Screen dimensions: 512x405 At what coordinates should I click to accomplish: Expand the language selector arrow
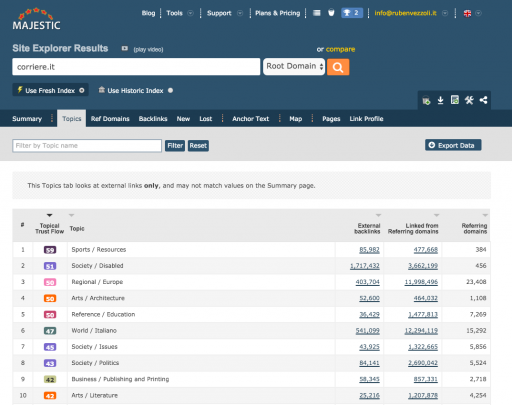pos(478,13)
